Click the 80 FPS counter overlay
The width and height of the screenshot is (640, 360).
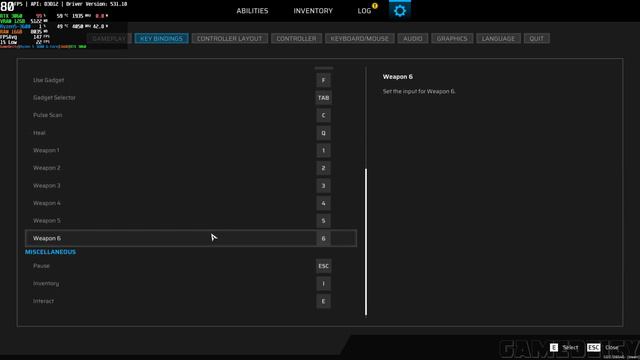7,7
